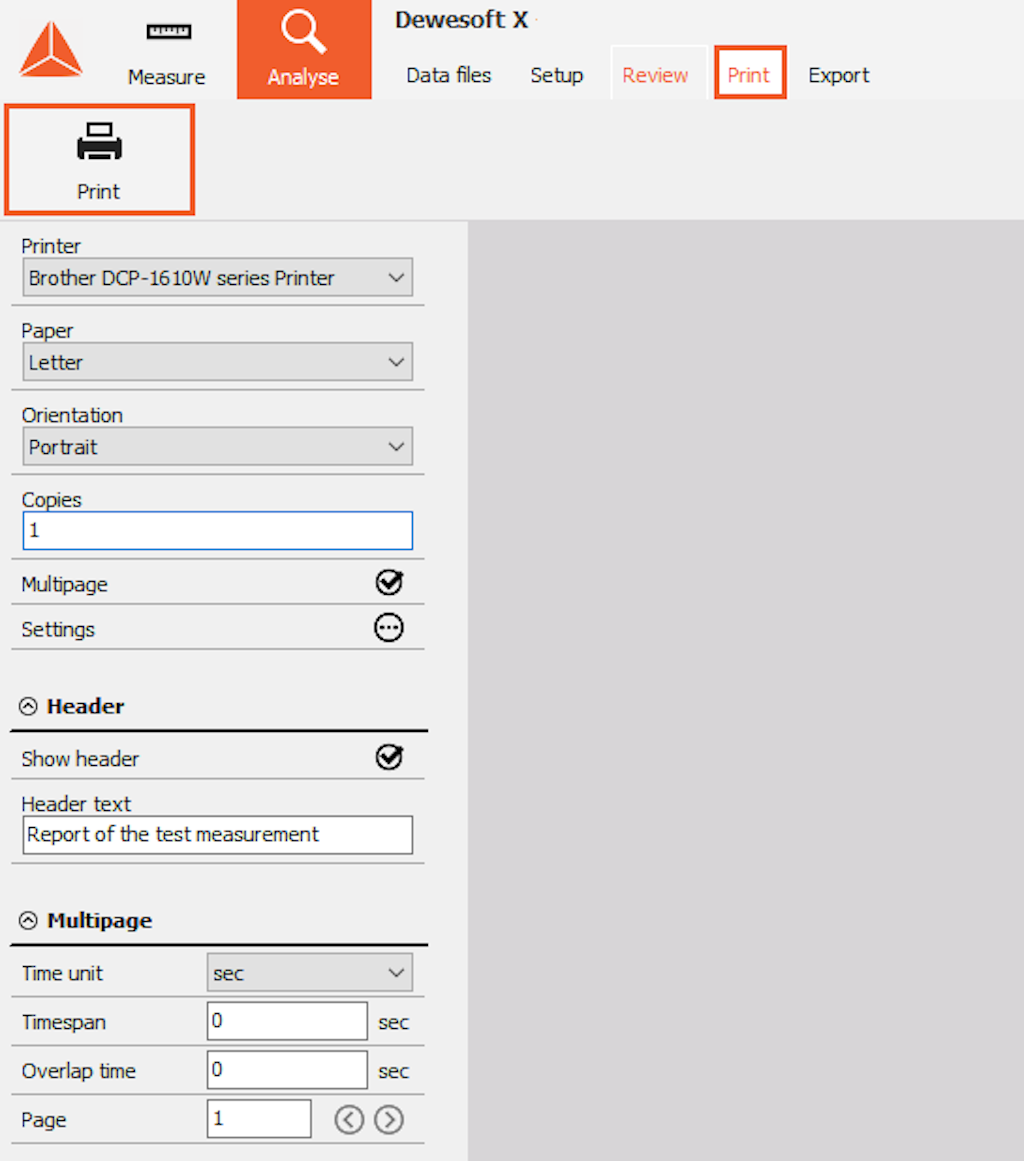The image size is (1024, 1161).
Task: Click the Dewesoft X title text
Action: pos(461,20)
